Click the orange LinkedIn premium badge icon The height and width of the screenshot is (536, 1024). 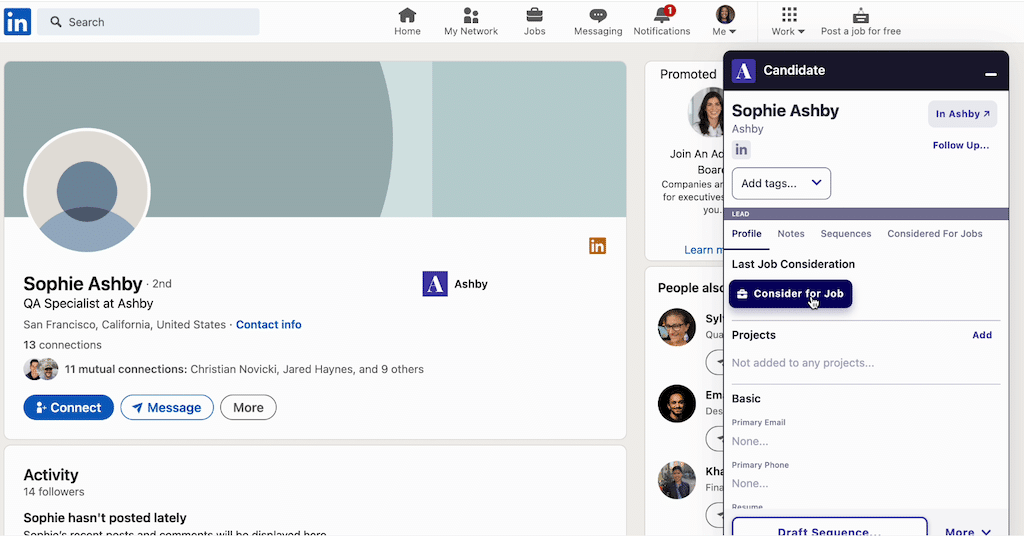coord(598,245)
